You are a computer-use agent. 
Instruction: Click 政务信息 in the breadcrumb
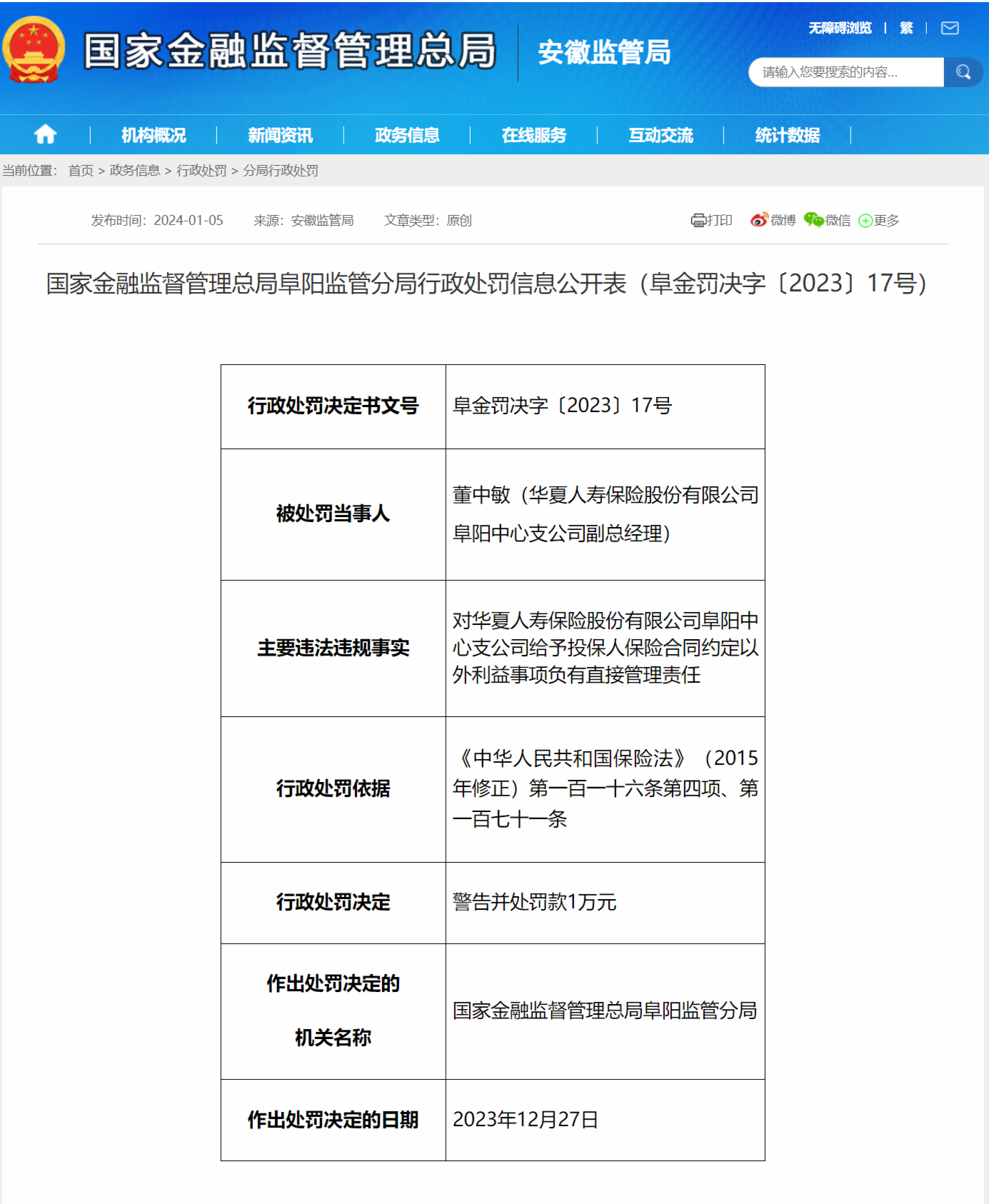135,171
